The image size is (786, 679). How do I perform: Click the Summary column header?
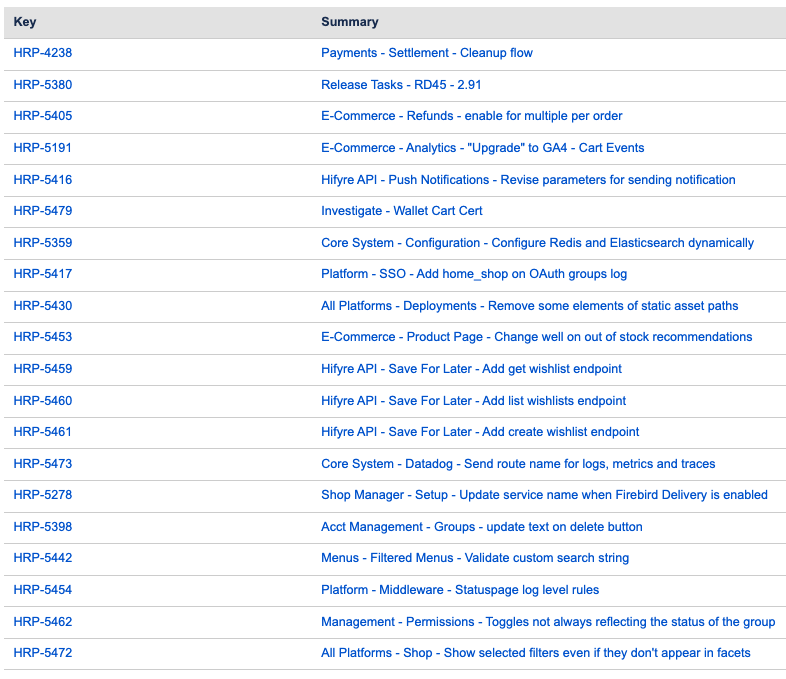click(349, 22)
